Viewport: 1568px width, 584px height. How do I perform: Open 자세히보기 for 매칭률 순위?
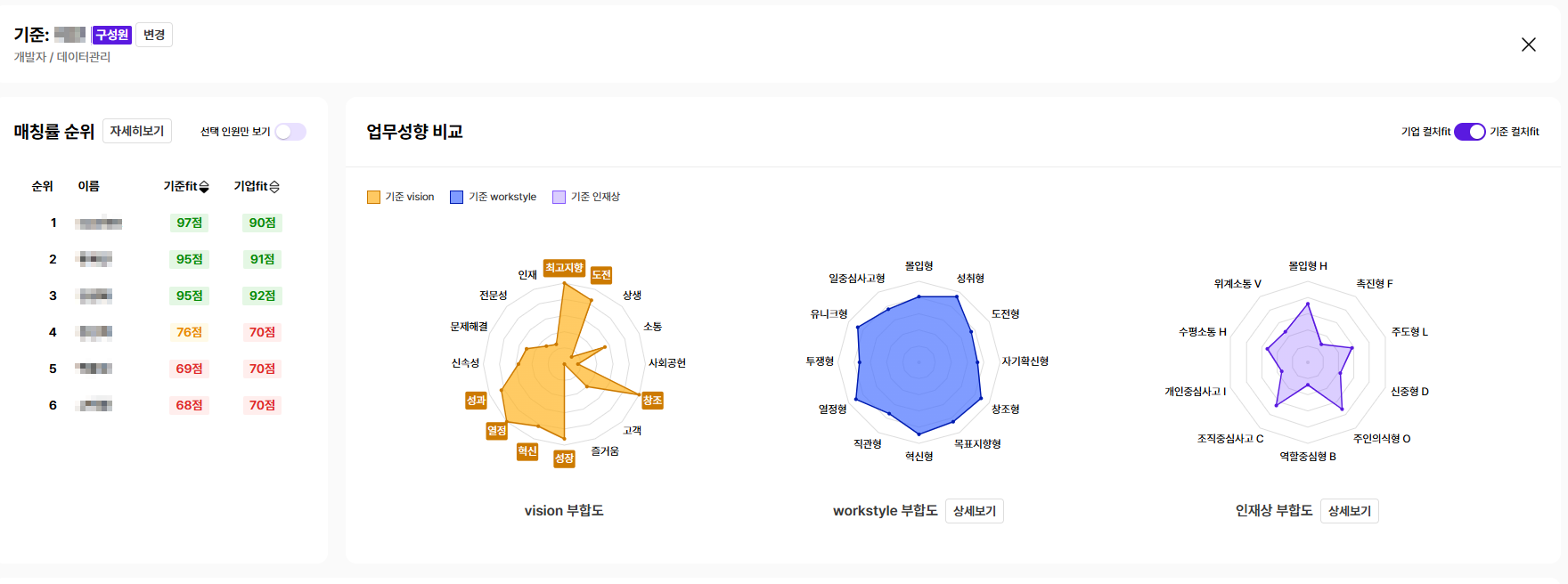pos(137,131)
